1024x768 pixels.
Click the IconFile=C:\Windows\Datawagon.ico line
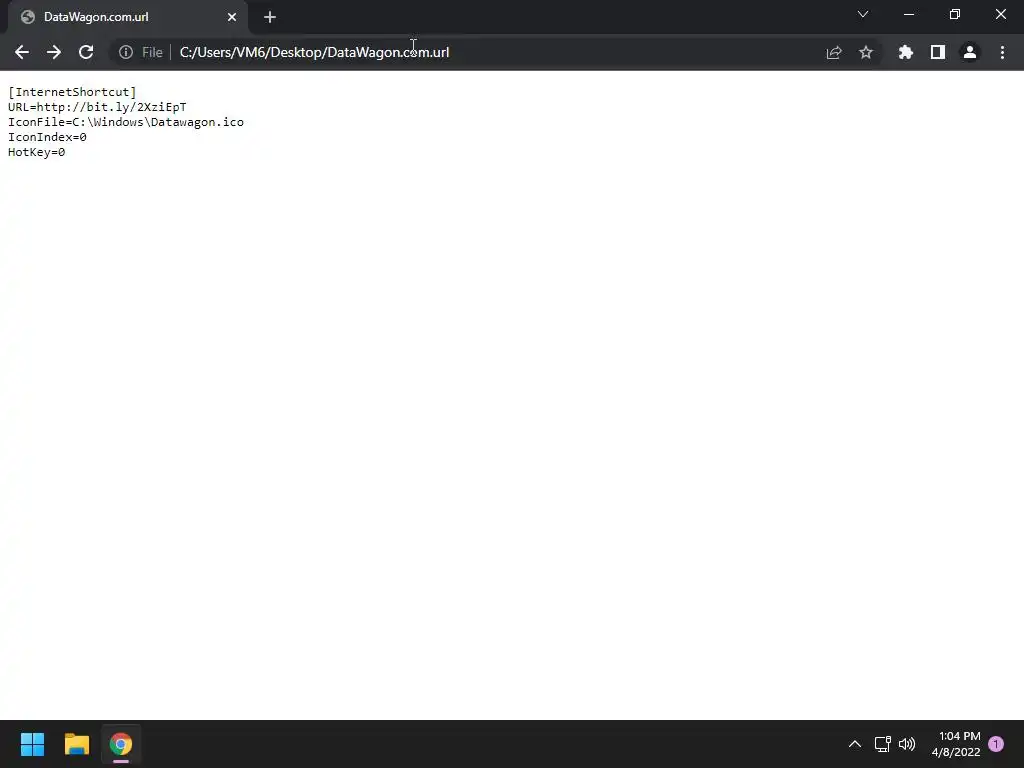point(126,122)
